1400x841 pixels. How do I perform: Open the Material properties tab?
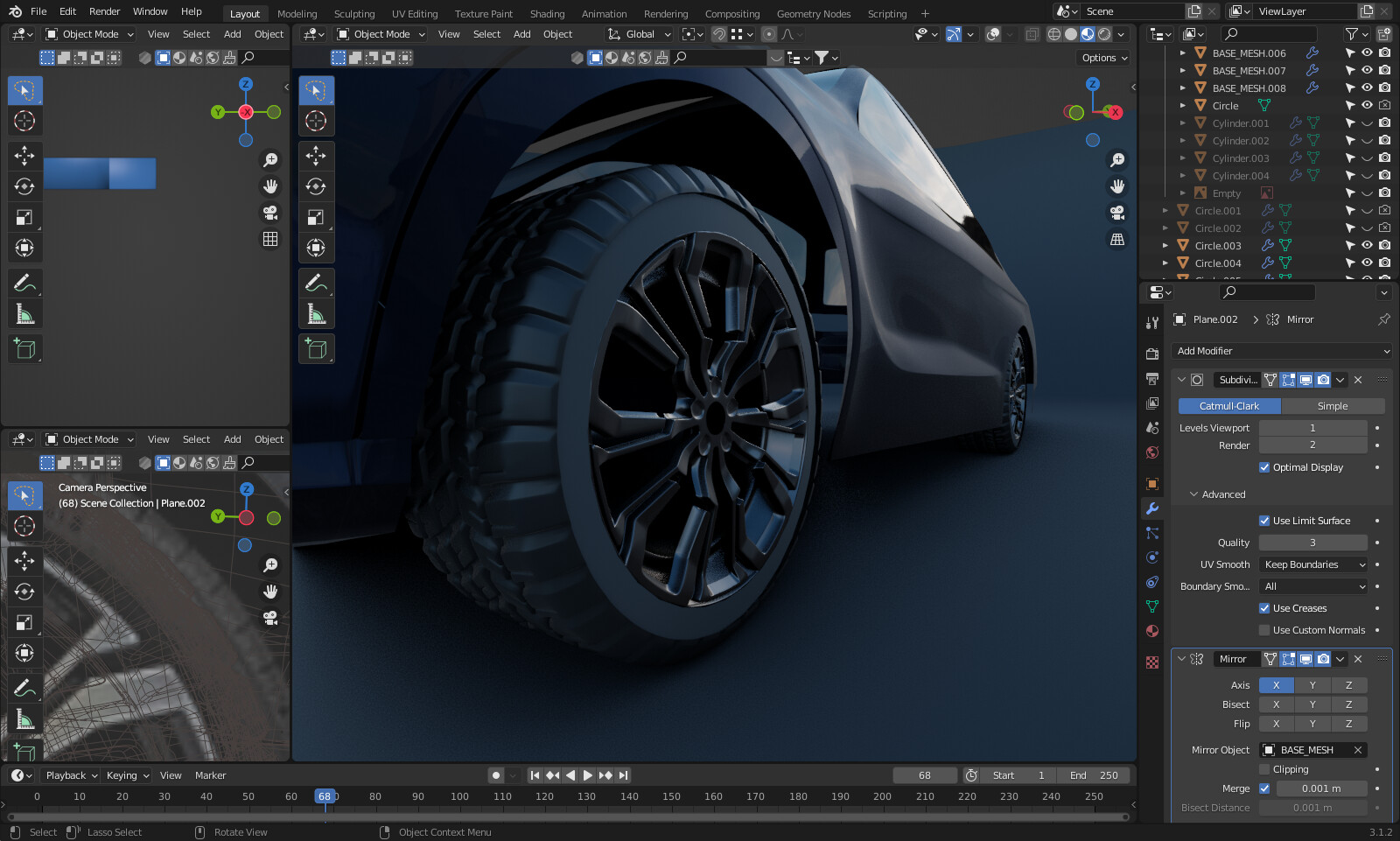(1152, 631)
